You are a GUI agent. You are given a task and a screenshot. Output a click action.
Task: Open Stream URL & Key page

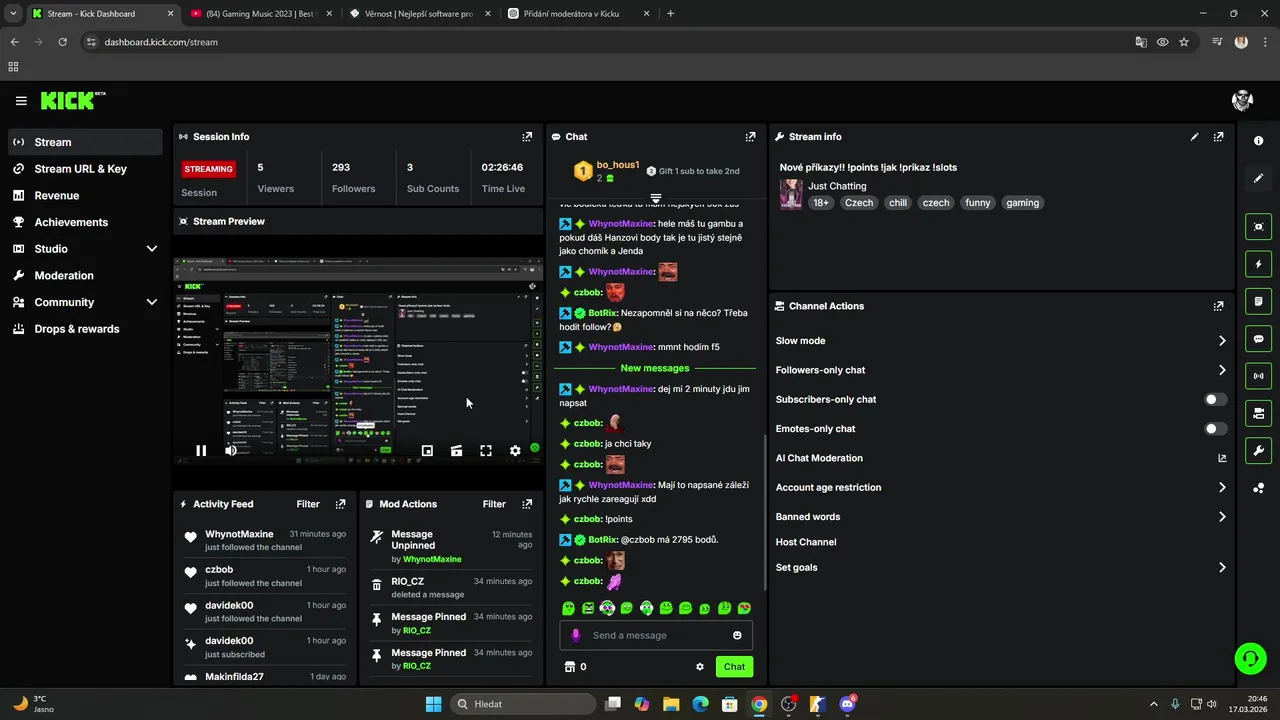point(86,169)
